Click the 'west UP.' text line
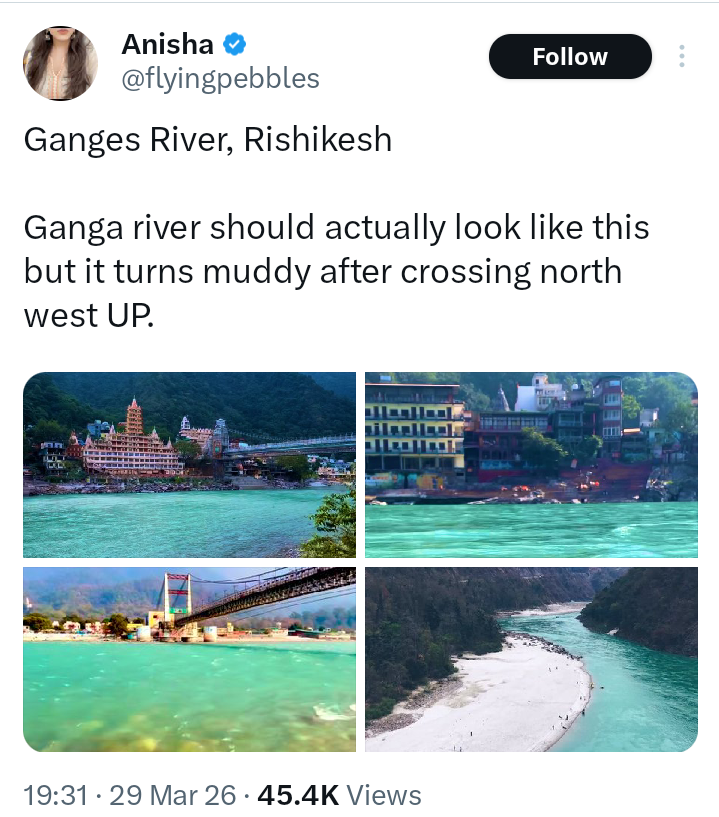Image resolution: width=719 pixels, height=817 pixels. pyautogui.click(x=90, y=315)
